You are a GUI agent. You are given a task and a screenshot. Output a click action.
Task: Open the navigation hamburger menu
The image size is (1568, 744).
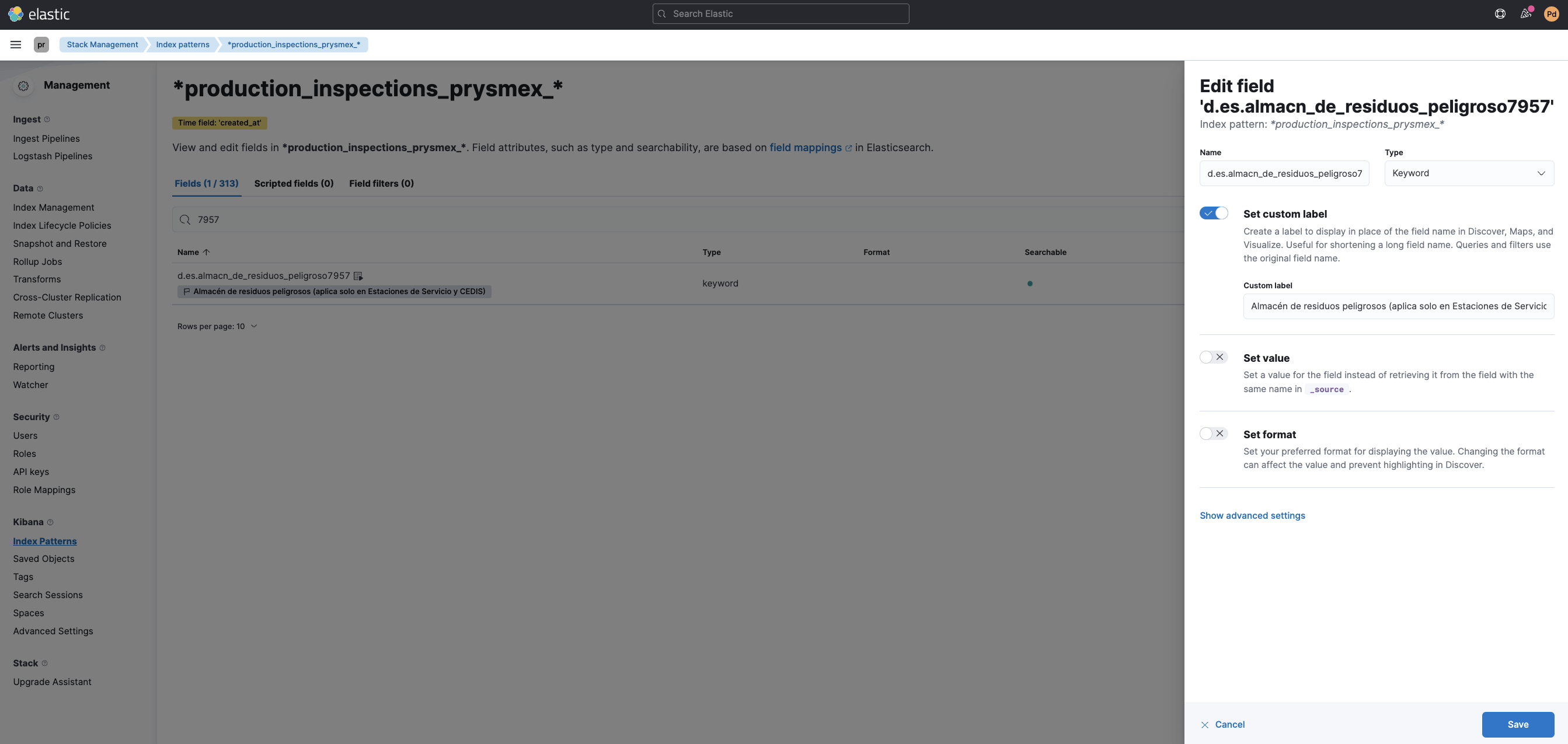pyautogui.click(x=16, y=44)
